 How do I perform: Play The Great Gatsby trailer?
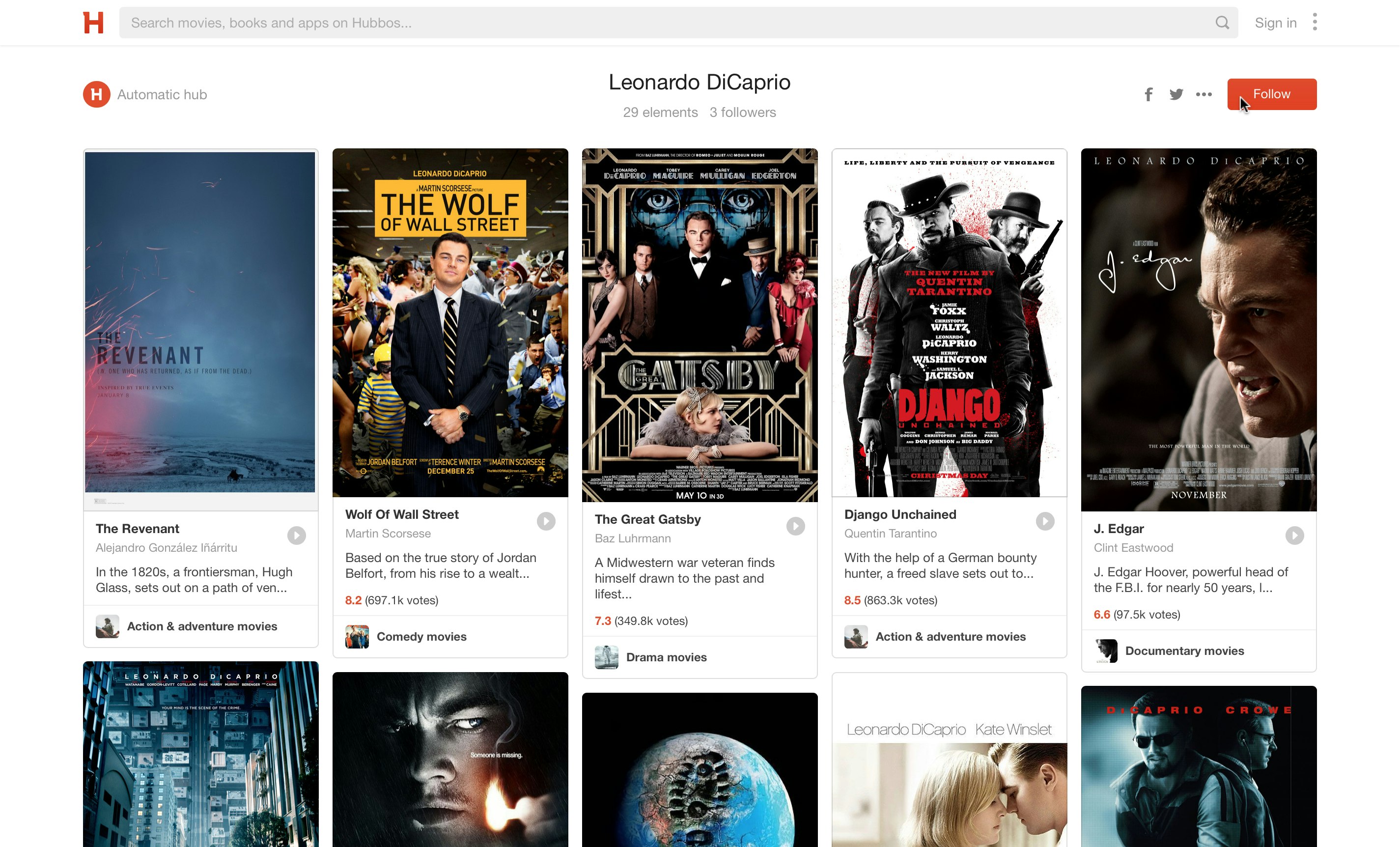795,526
